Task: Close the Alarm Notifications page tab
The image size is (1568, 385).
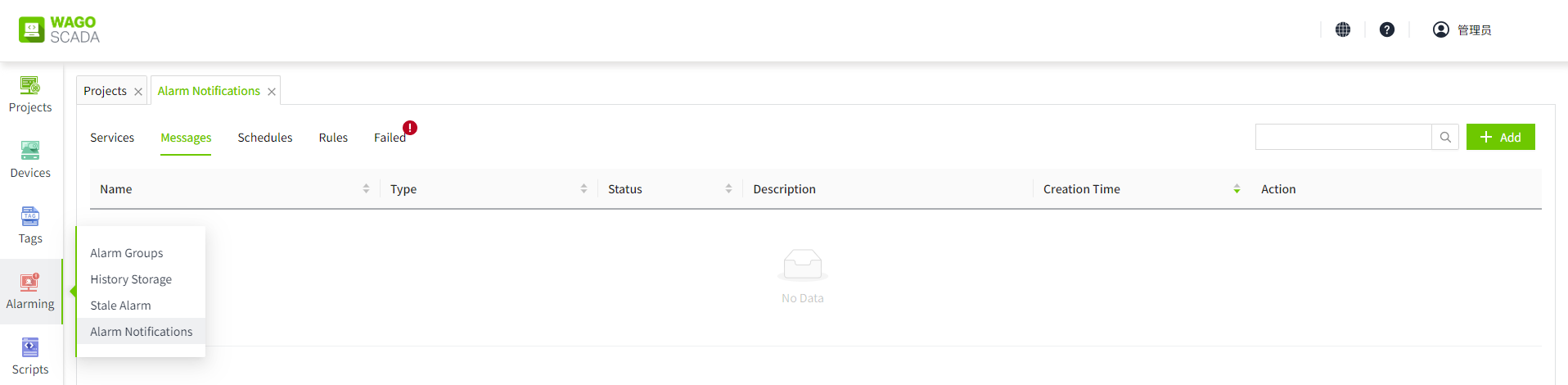Action: pyautogui.click(x=272, y=92)
